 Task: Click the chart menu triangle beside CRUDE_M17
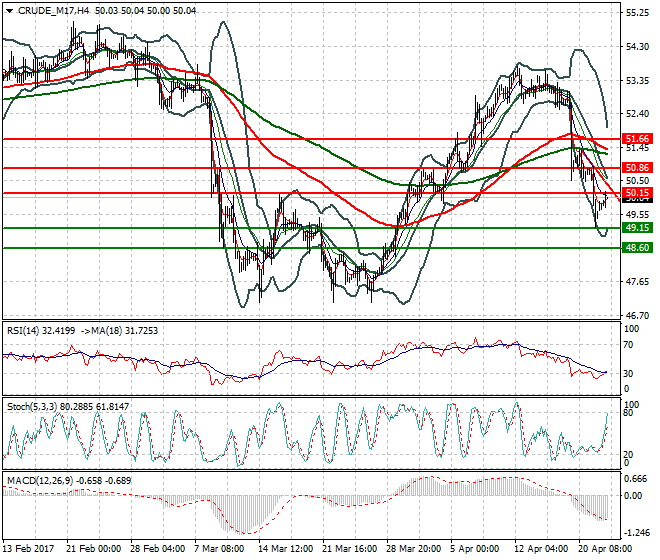click(x=10, y=11)
